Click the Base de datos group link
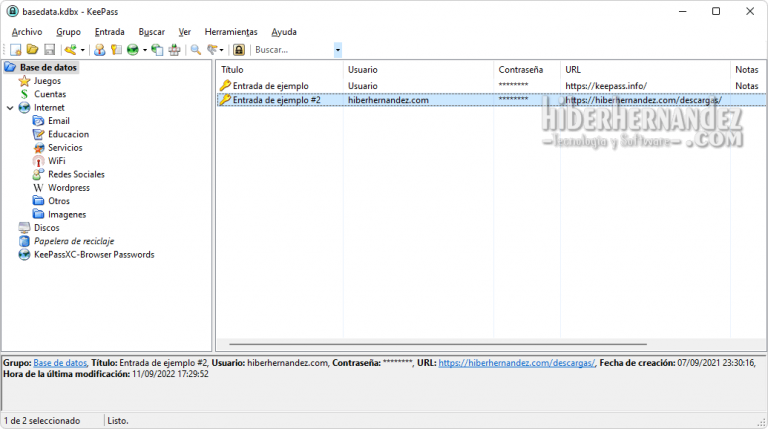The image size is (768, 429). click(59, 363)
